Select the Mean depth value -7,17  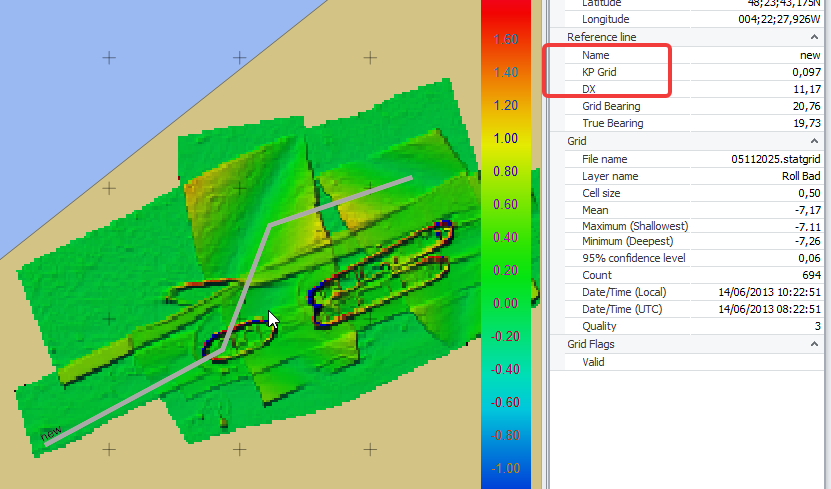tap(808, 210)
